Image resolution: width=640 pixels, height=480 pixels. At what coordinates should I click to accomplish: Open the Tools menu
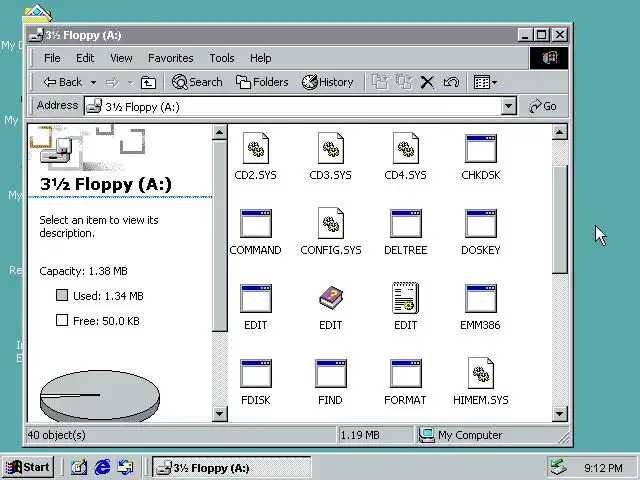[x=222, y=58]
